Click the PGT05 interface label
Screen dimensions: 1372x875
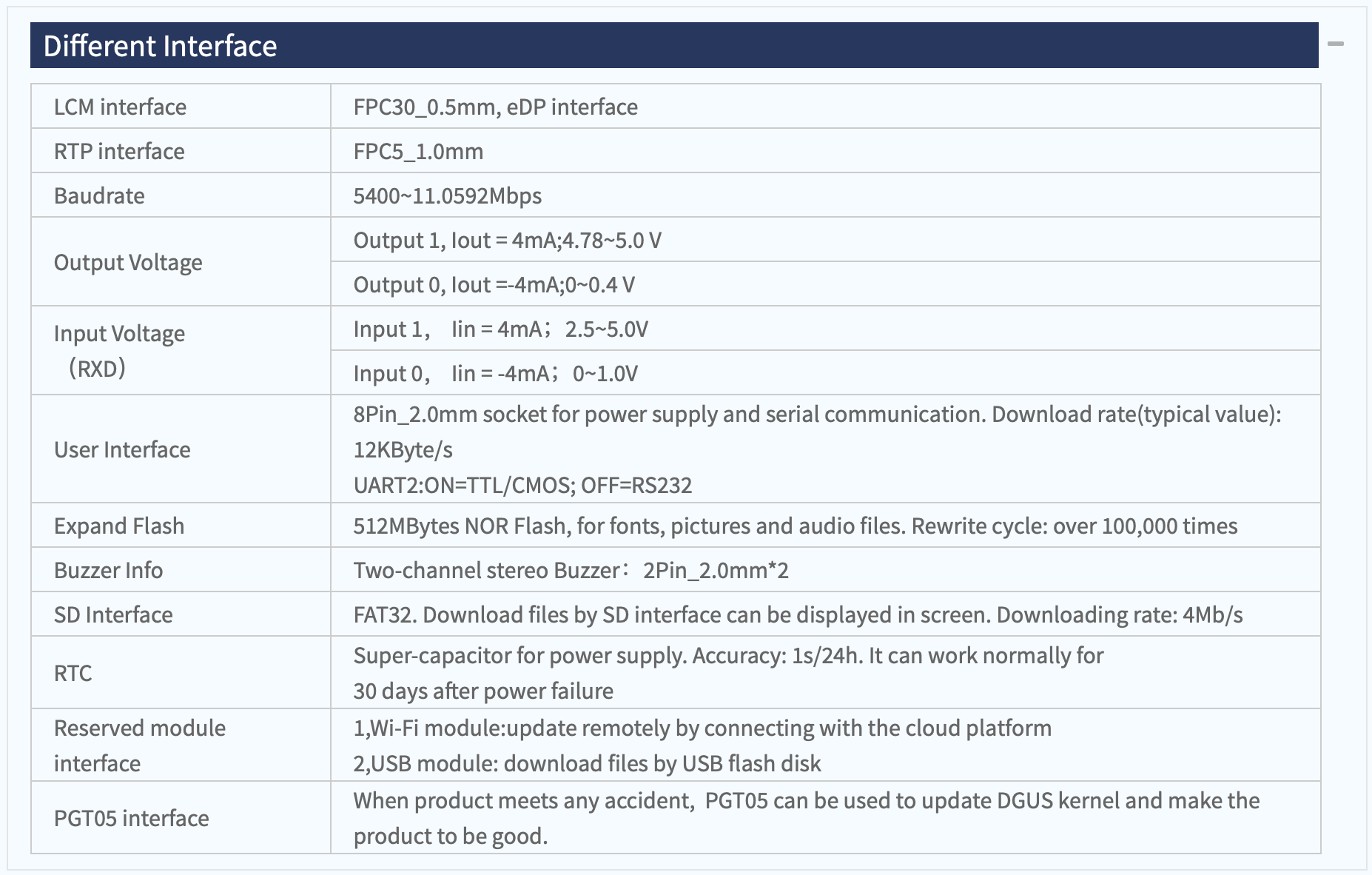pyautogui.click(x=131, y=818)
